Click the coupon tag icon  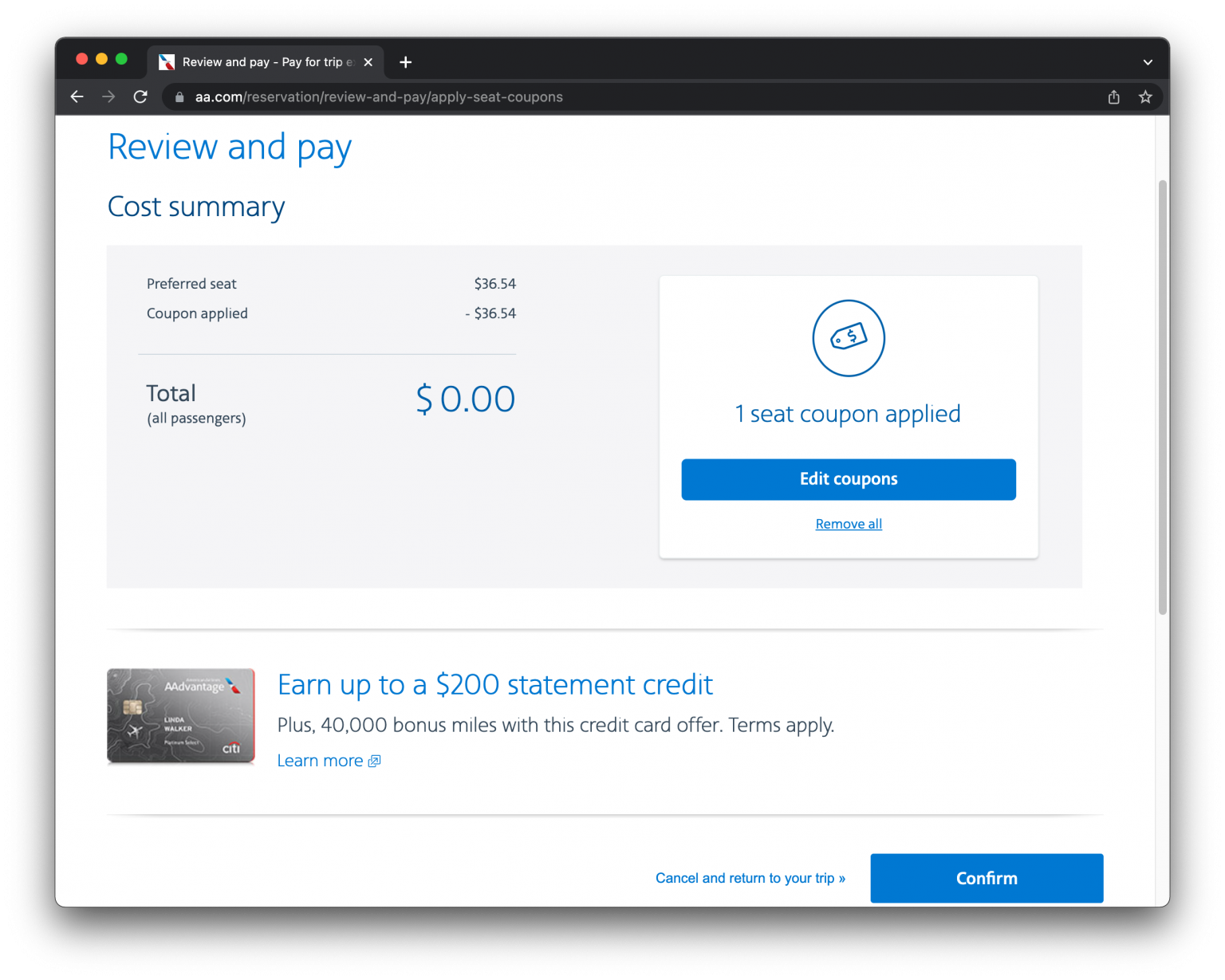(x=848, y=338)
